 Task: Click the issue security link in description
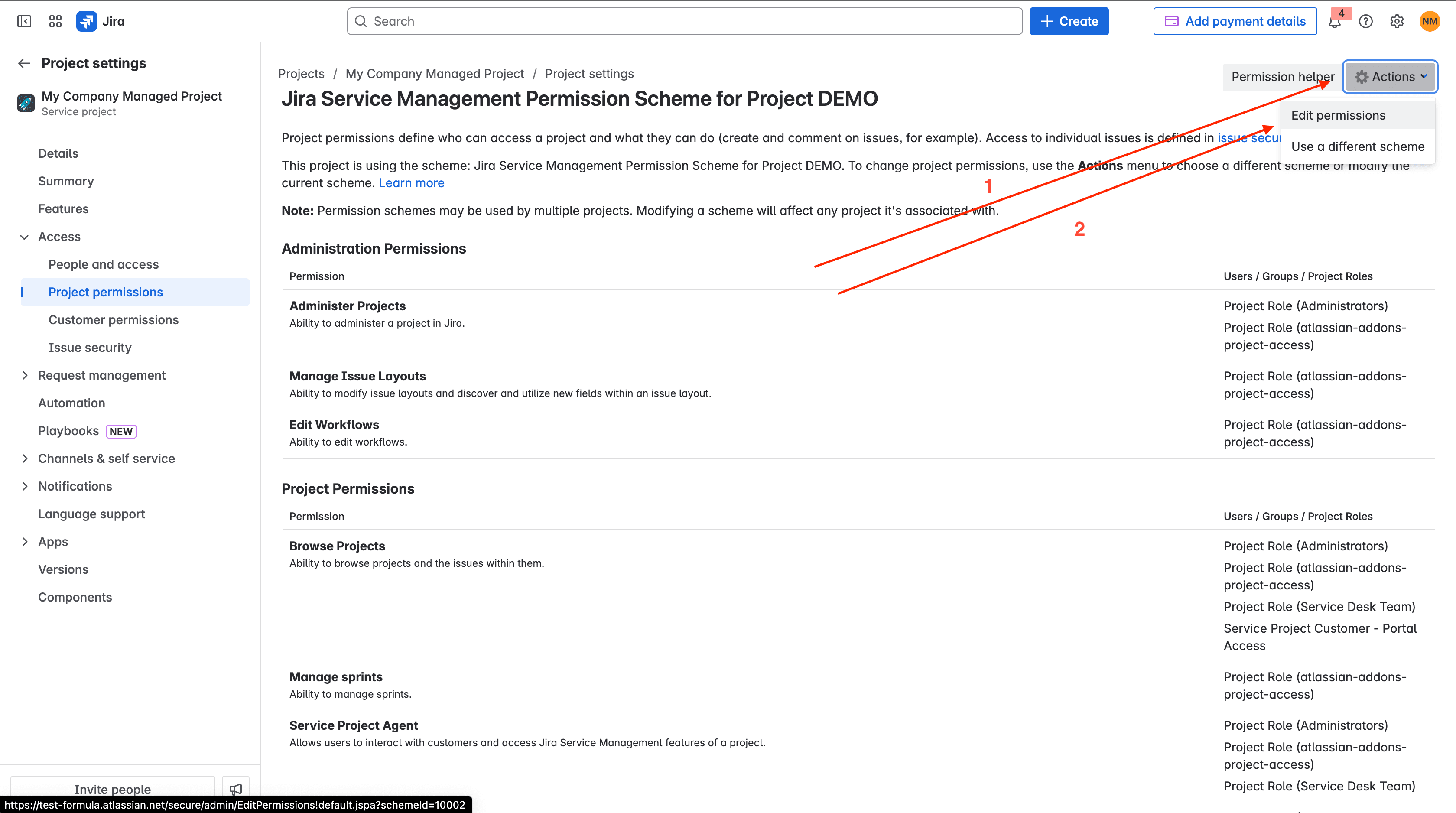1248,138
